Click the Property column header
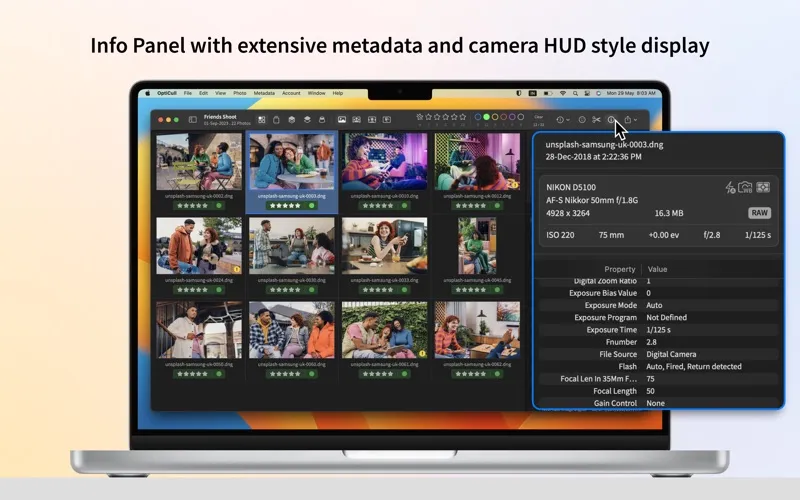800x500 pixels. tap(619, 269)
